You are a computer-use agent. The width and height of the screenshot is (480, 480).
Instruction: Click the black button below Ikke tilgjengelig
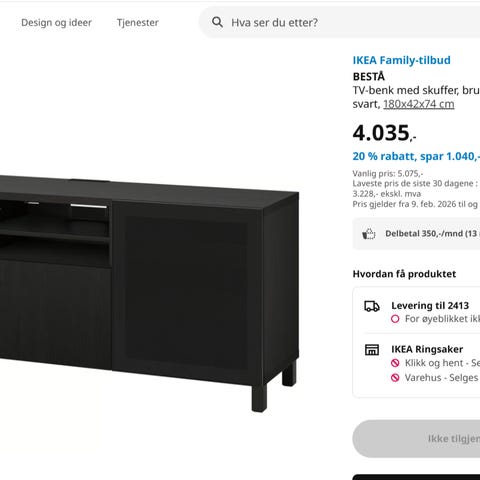tap(416, 477)
